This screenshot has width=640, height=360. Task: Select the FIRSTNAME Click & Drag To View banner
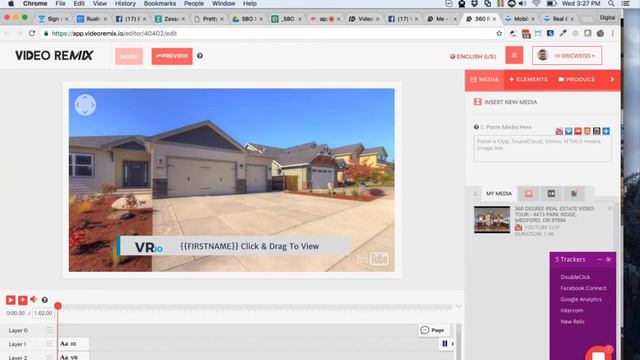click(233, 246)
